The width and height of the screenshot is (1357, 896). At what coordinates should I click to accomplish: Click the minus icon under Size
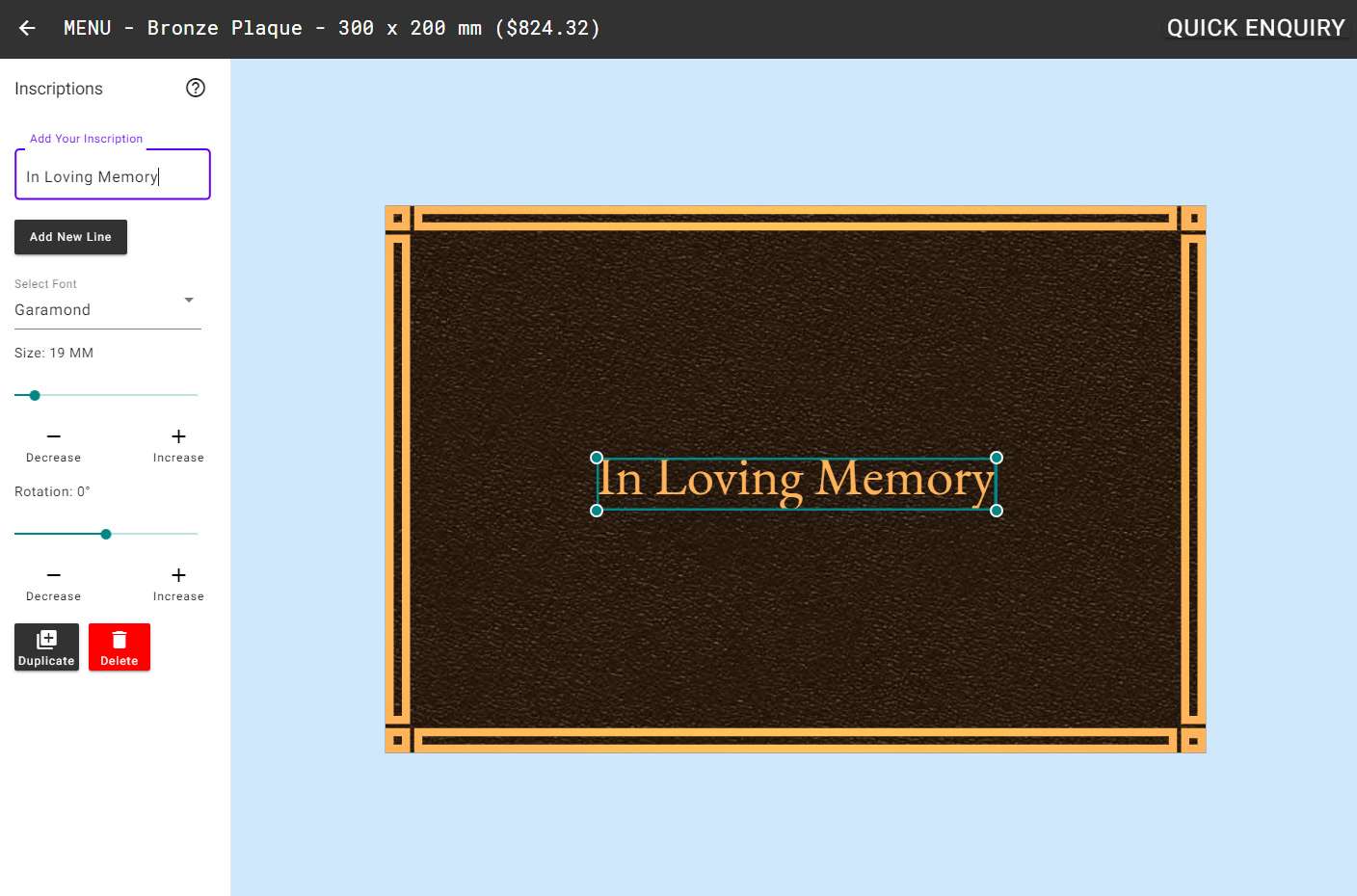[54, 437]
